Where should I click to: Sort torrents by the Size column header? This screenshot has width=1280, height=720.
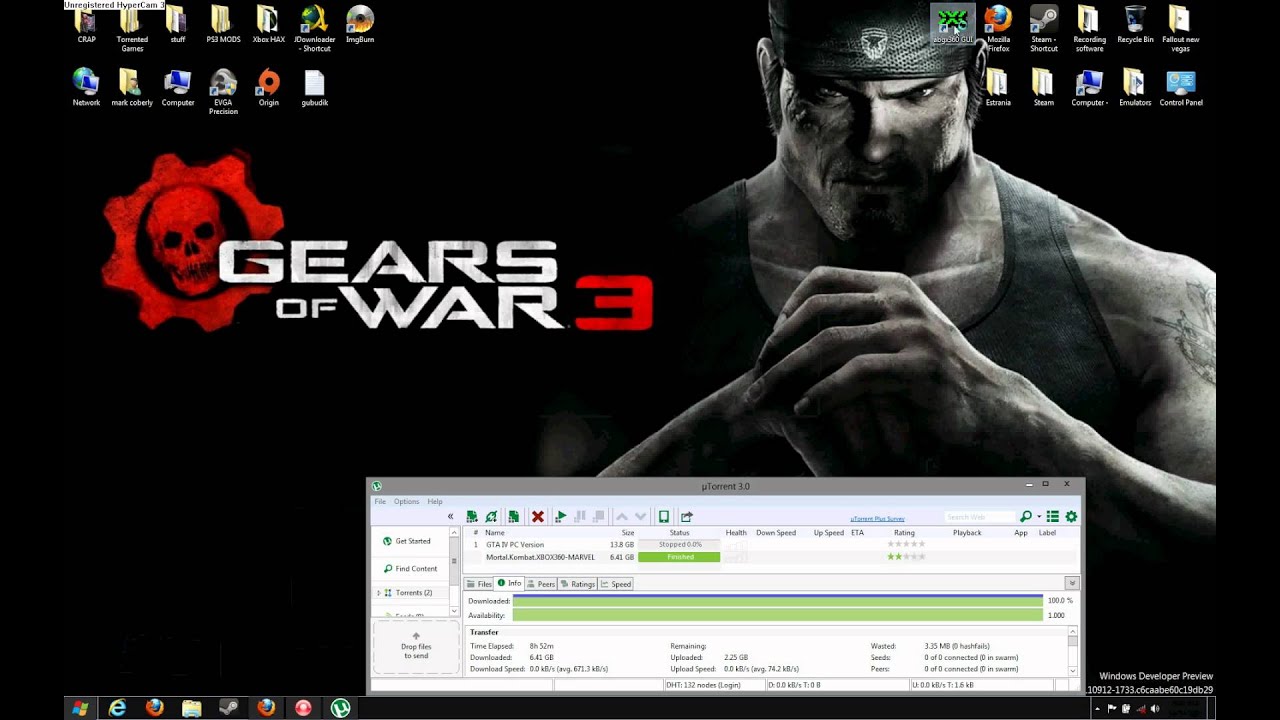628,533
